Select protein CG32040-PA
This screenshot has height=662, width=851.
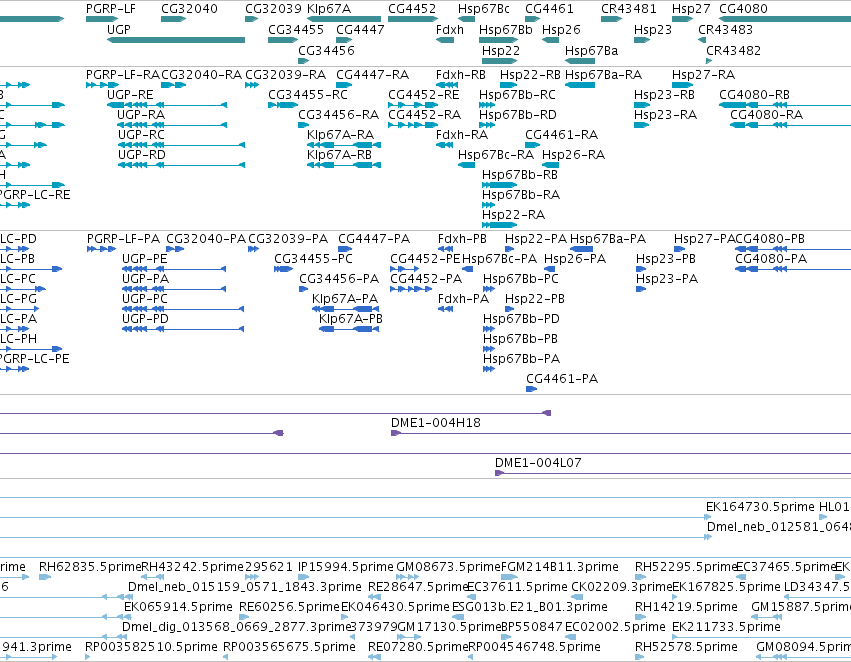[206, 239]
